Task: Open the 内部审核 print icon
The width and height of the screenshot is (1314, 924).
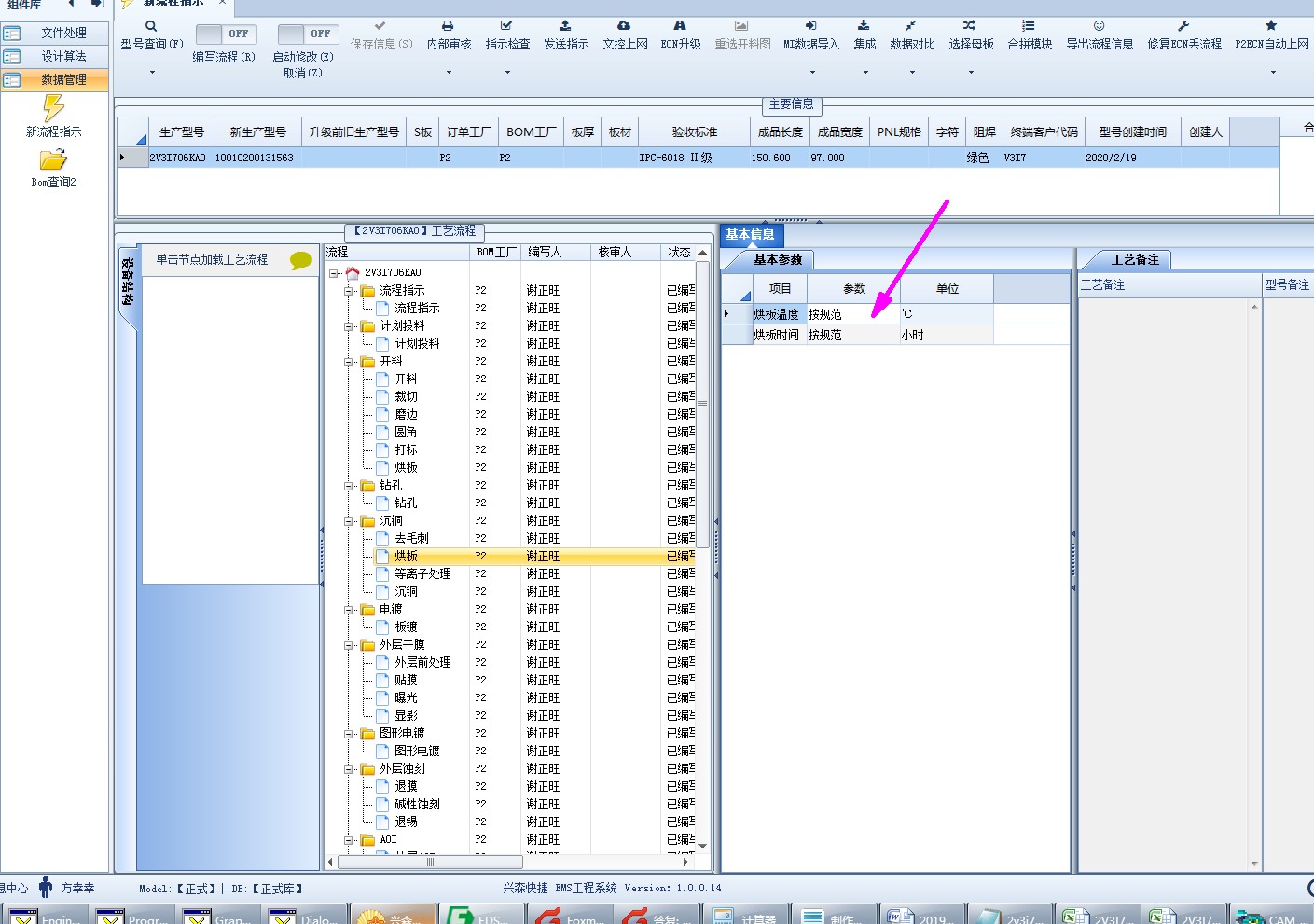Action: [x=448, y=26]
